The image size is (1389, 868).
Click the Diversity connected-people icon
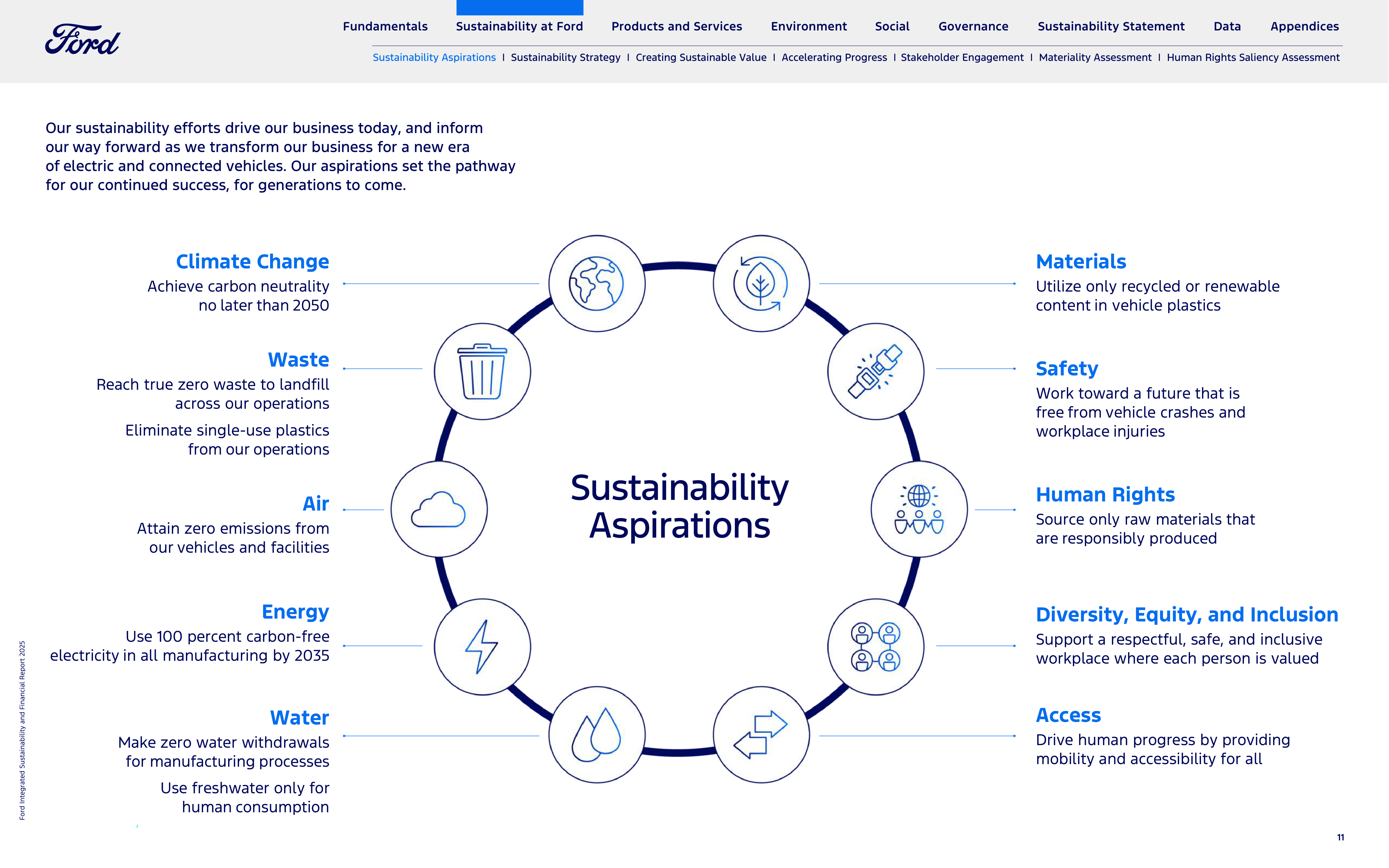[876, 647]
